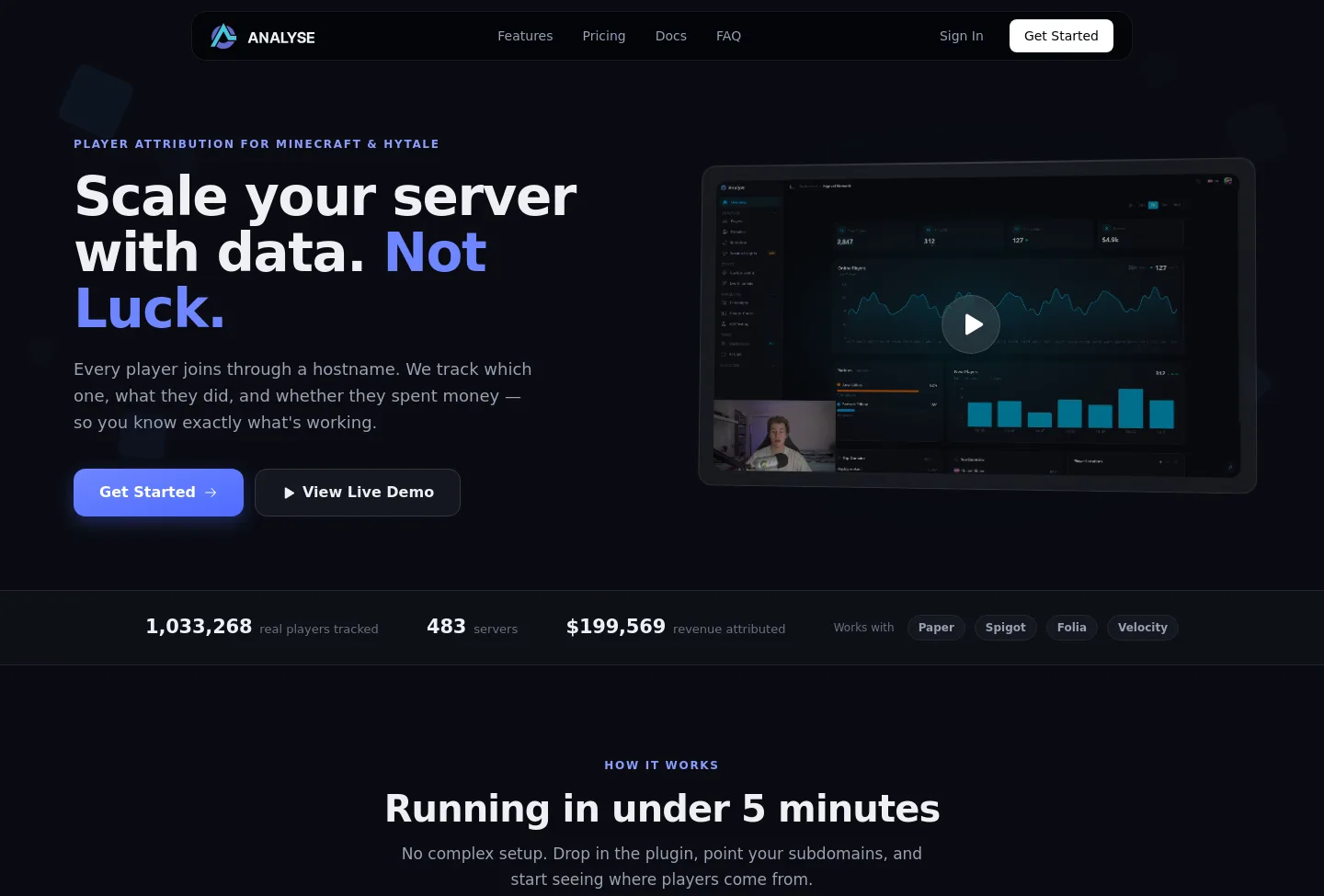The height and width of the screenshot is (896, 1324).
Task: Click the webcam thumbnail in the video
Action: click(775, 436)
